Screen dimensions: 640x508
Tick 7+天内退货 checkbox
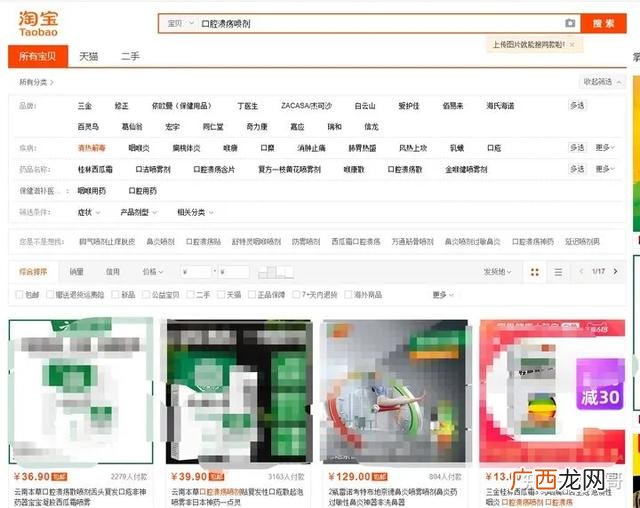click(296, 294)
